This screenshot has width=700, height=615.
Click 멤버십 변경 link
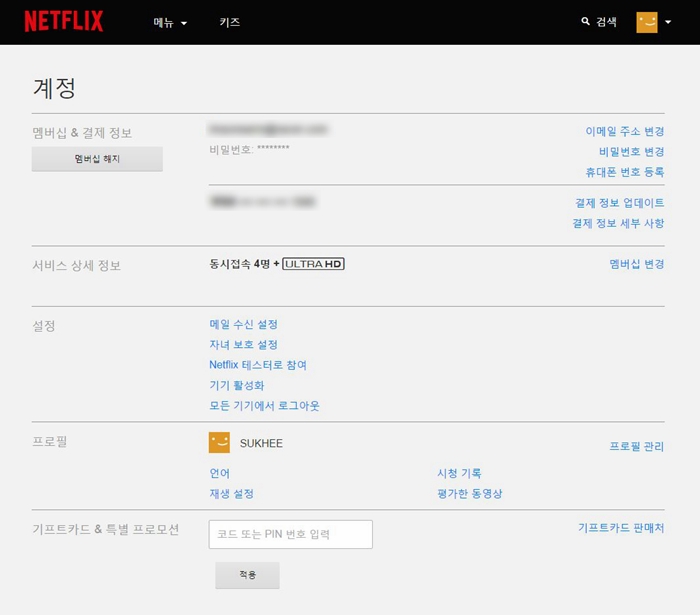pos(637,264)
